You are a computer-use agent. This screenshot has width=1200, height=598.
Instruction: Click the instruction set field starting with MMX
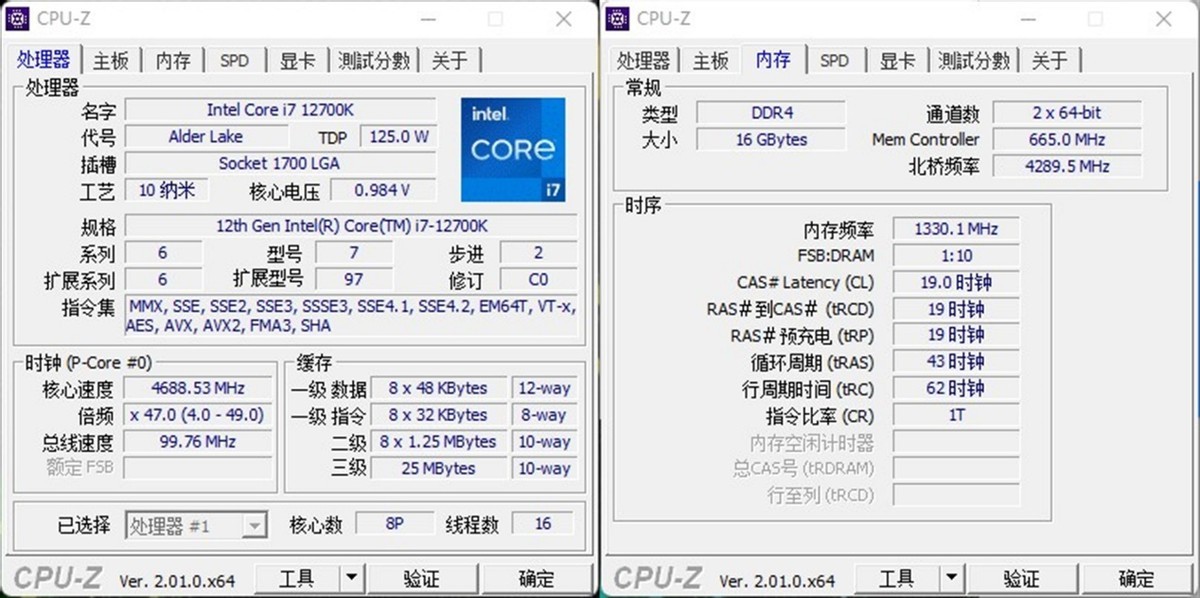click(351, 315)
